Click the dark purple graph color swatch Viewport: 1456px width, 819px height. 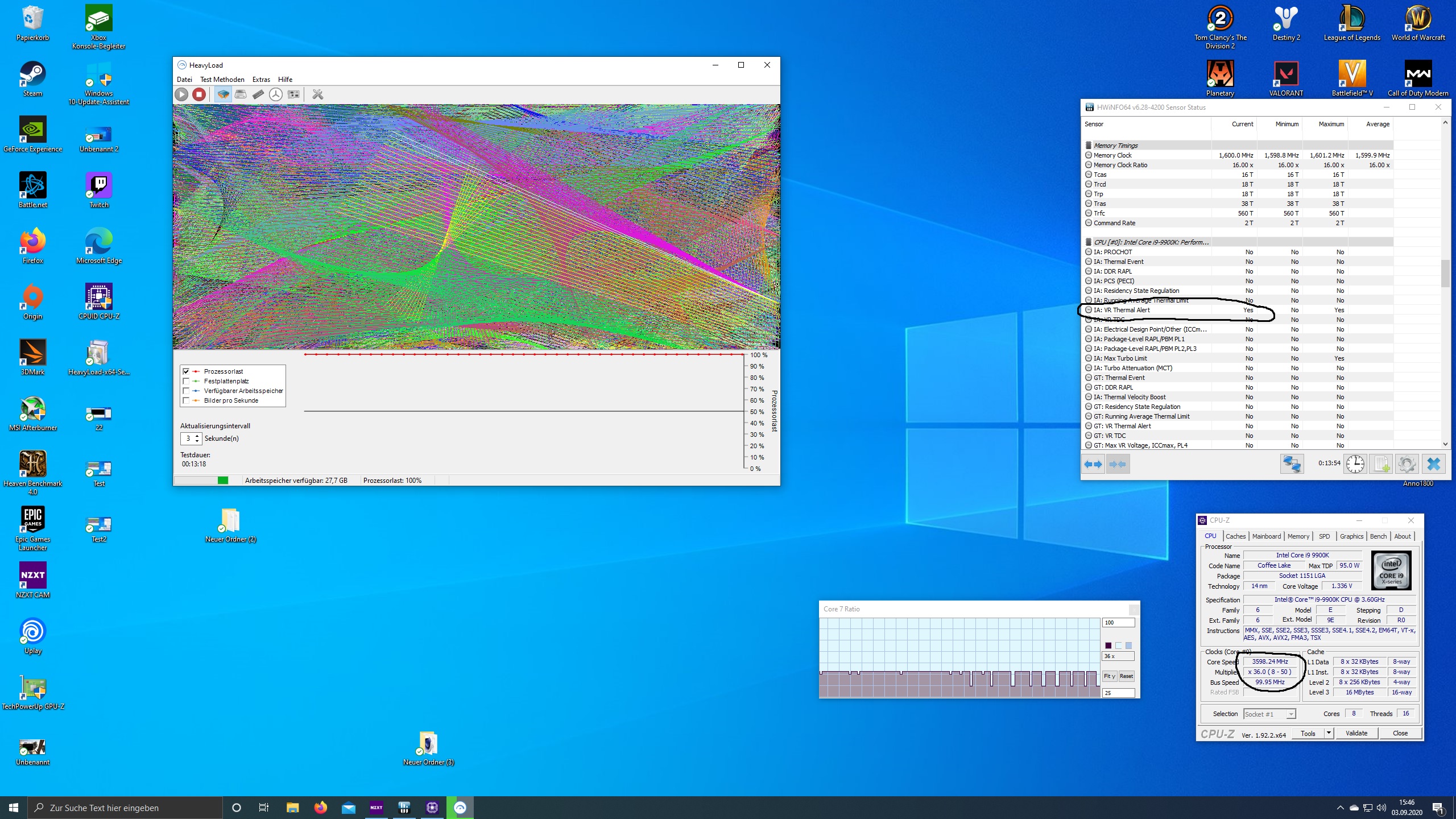point(1108,646)
